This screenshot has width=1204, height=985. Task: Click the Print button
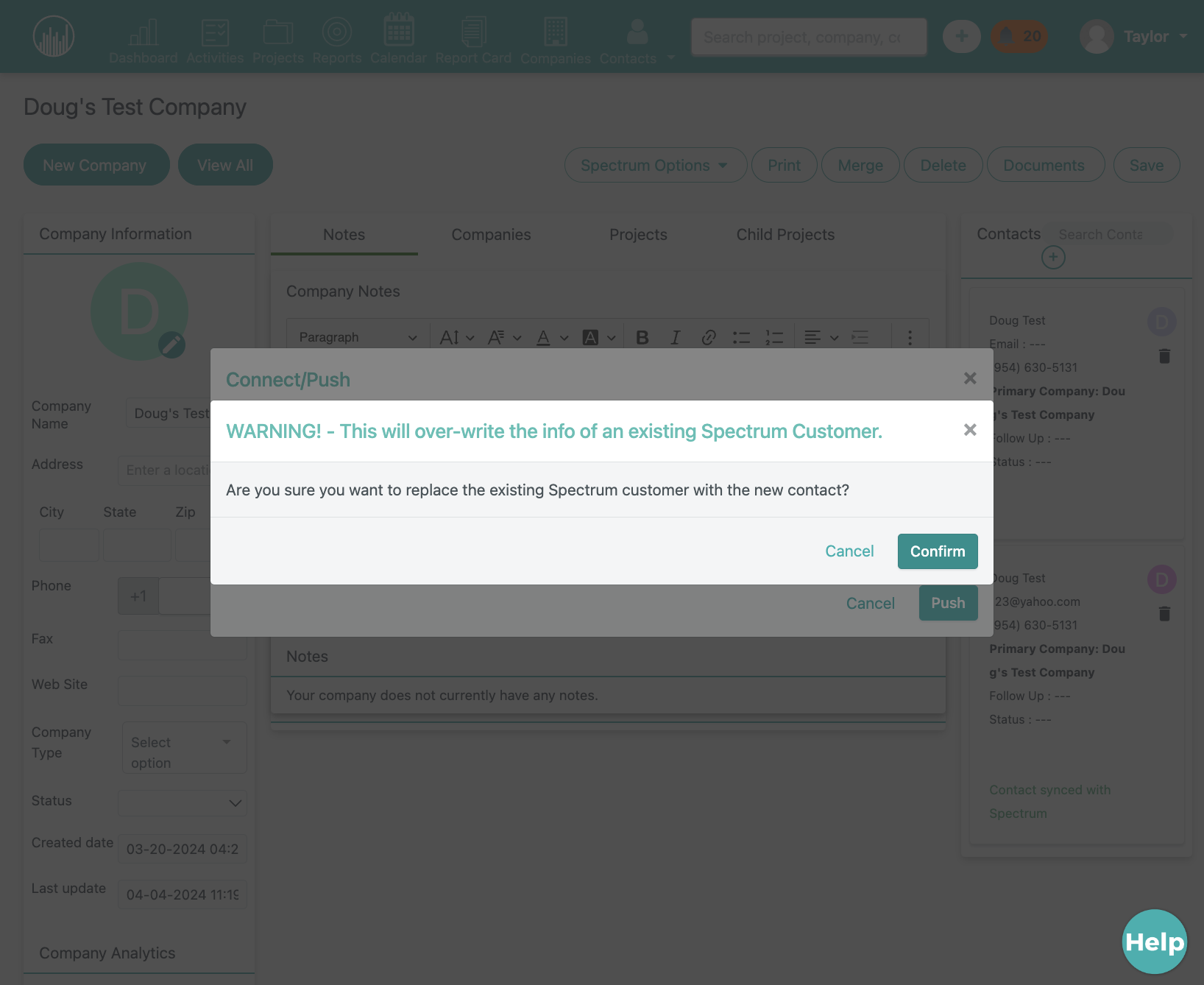[x=784, y=165]
